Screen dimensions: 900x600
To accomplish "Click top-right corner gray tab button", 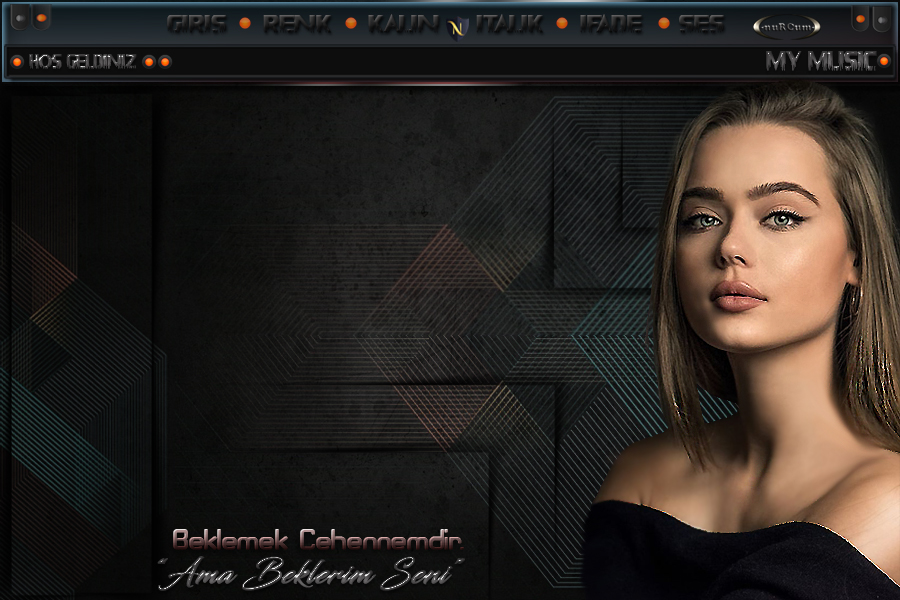I will pyautogui.click(x=880, y=18).
